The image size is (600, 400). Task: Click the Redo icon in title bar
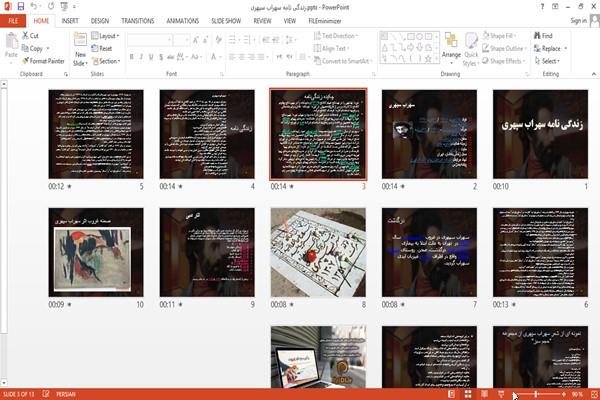coord(51,7)
